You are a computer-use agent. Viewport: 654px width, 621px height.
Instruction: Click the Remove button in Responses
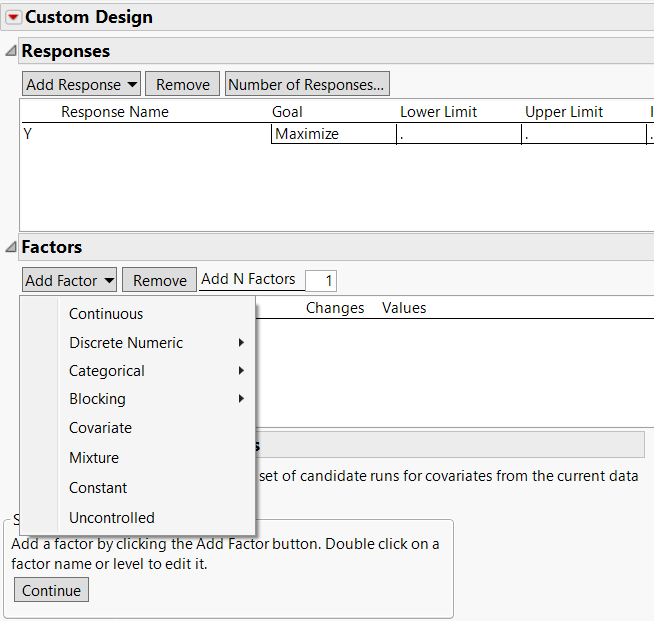tap(183, 85)
